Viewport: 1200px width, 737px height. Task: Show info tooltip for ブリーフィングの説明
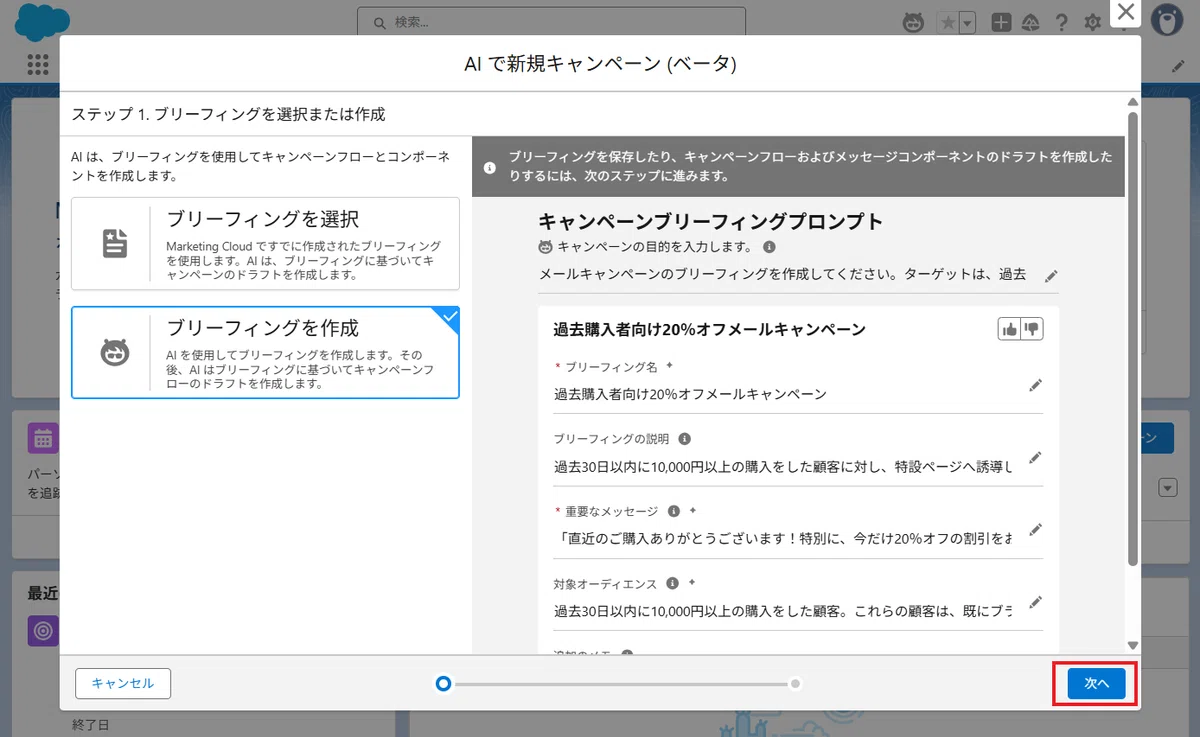coord(685,439)
